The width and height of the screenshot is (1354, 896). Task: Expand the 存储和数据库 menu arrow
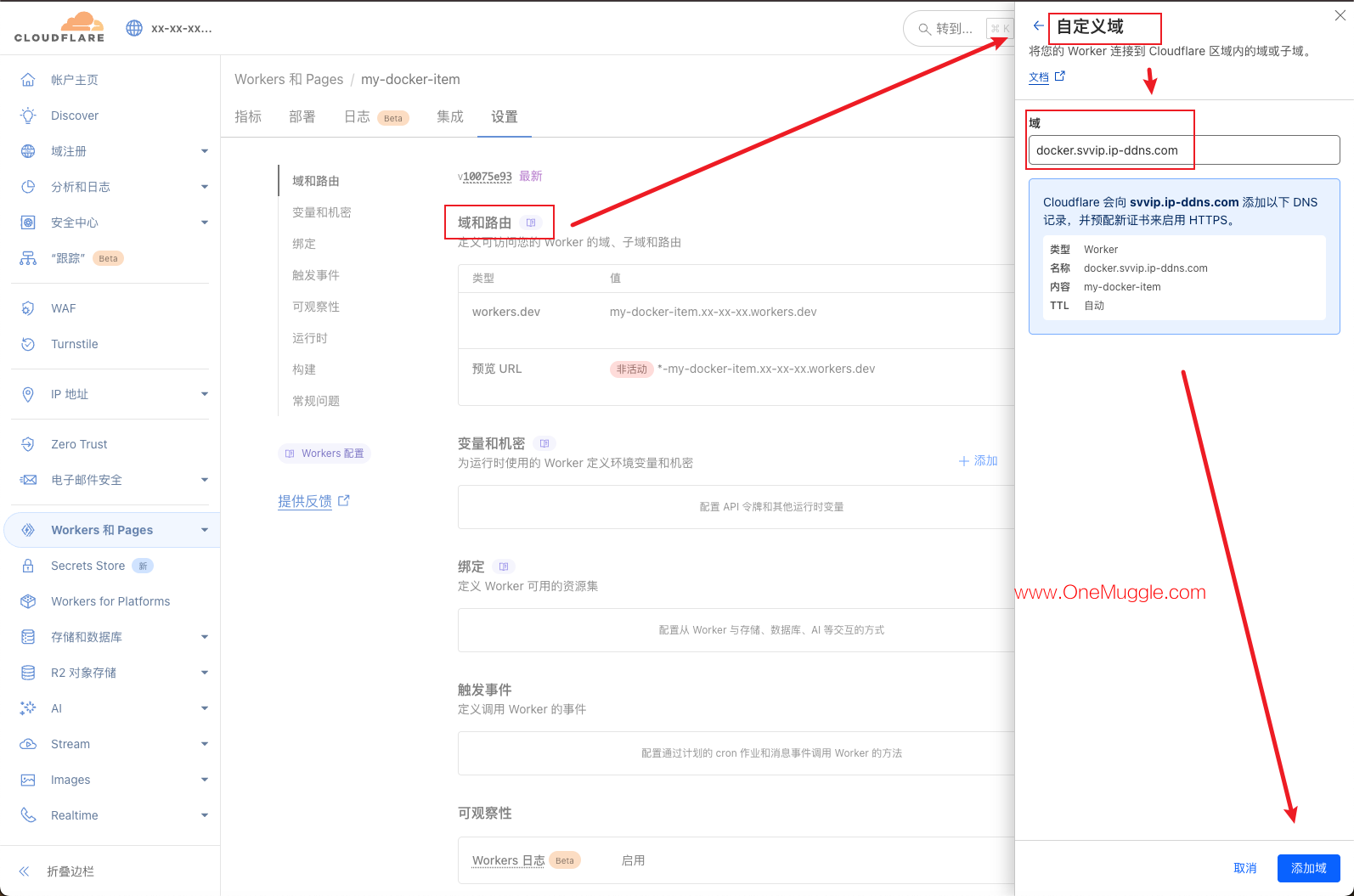tap(205, 637)
